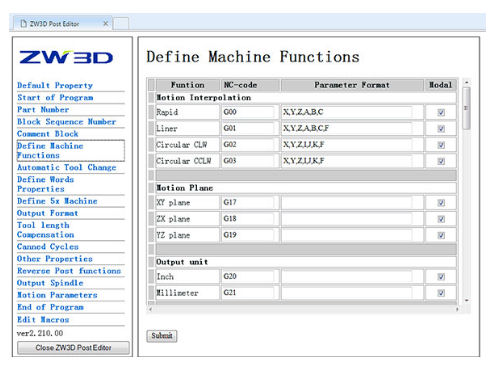Edit Rapid parameter format X,Y,Z,A,B,C
The image size is (494, 370).
point(347,112)
